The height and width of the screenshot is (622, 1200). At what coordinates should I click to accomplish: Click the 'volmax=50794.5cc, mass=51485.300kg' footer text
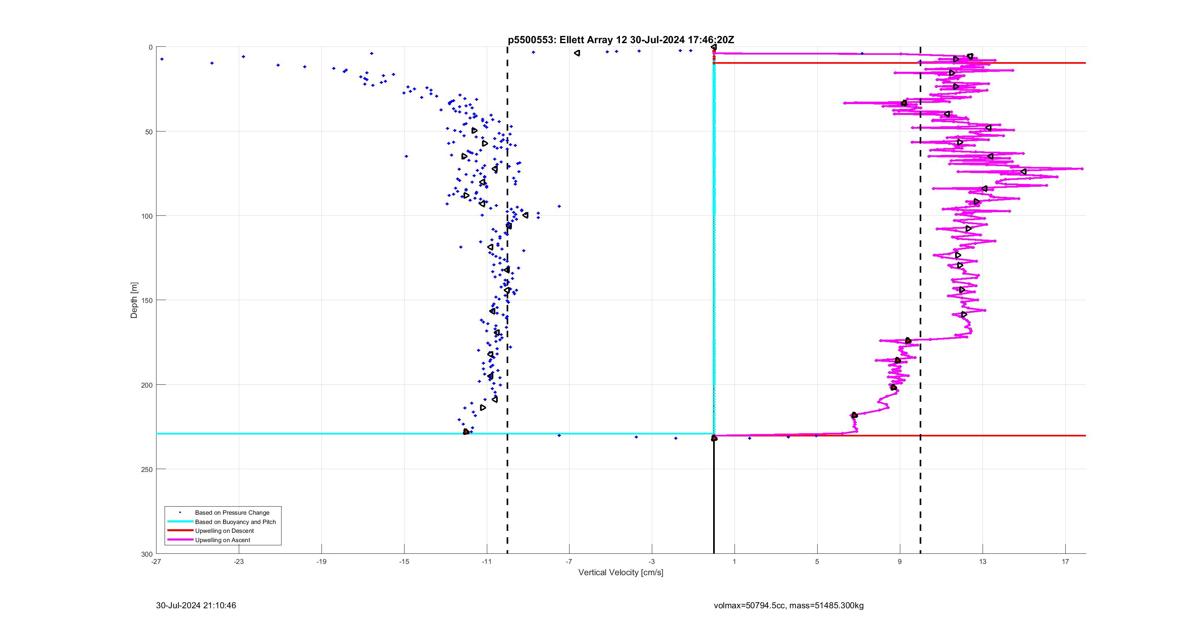tap(789, 605)
